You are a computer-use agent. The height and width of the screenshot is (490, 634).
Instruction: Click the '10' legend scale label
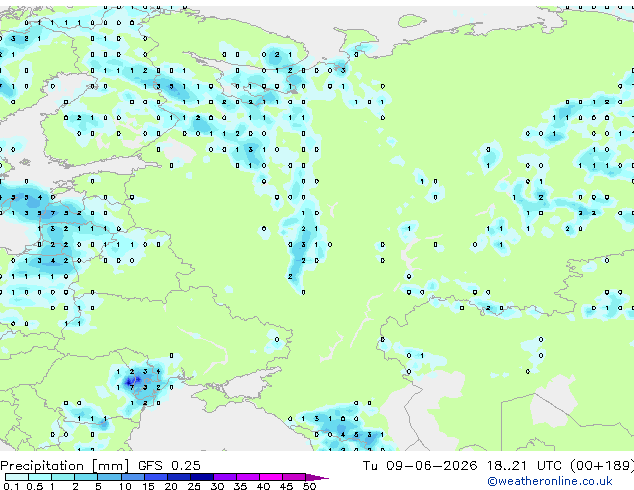pyautogui.click(x=125, y=486)
